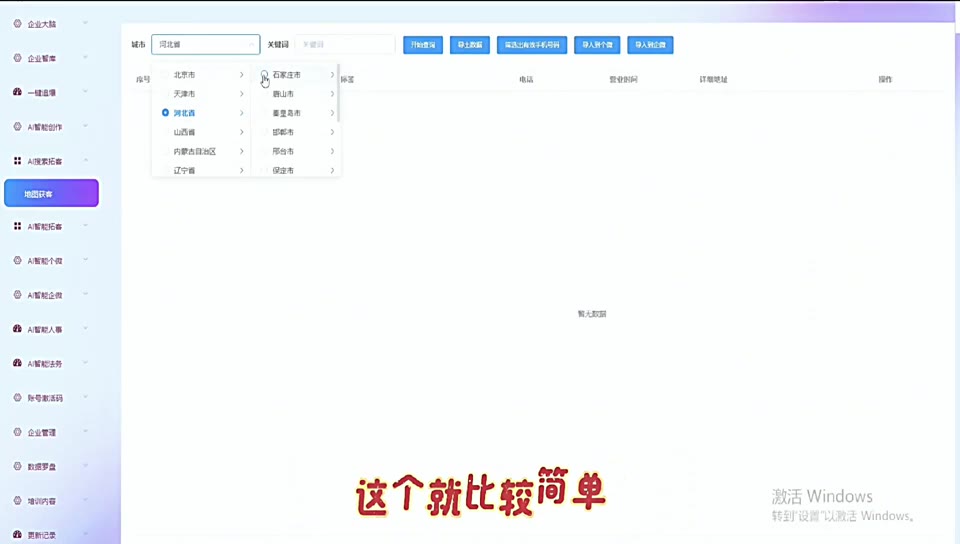Image resolution: width=960 pixels, height=544 pixels.
Task: Click the 企业管理 sidebar icon
Action: 17,432
